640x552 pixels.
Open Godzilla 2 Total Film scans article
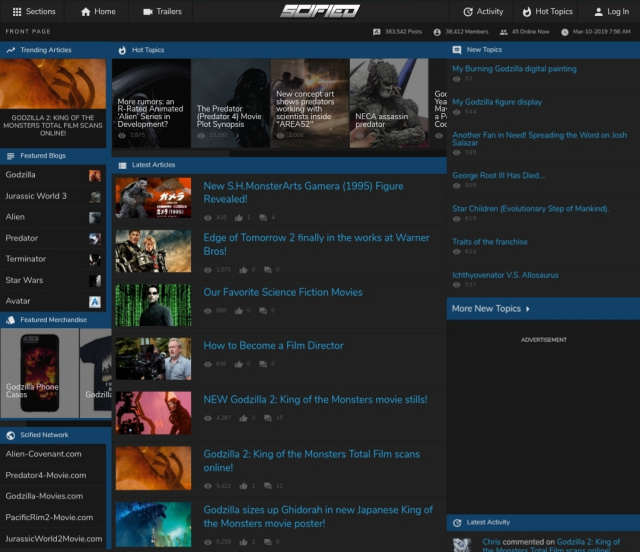click(311, 461)
